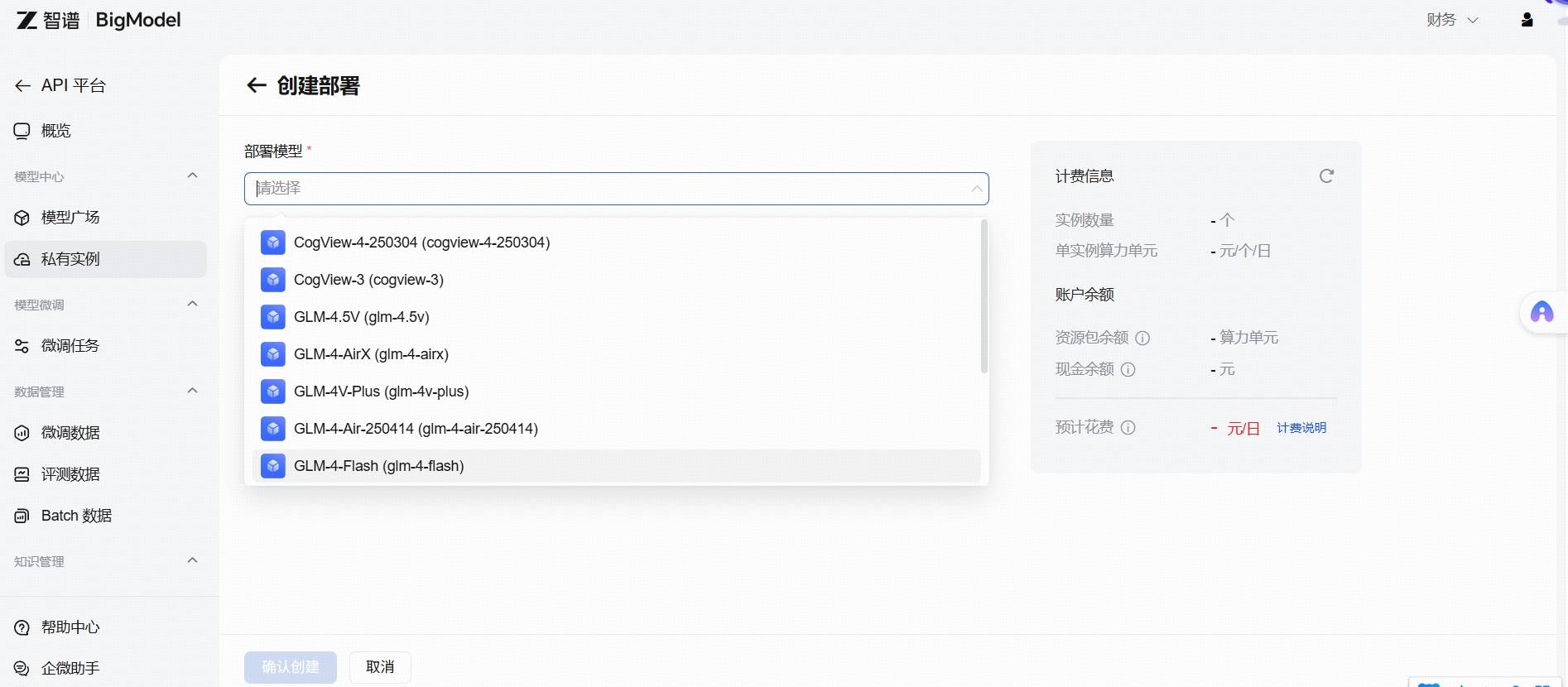Open the 财务 dropdown menu
Image resolution: width=1568 pixels, height=687 pixels.
[x=1451, y=20]
